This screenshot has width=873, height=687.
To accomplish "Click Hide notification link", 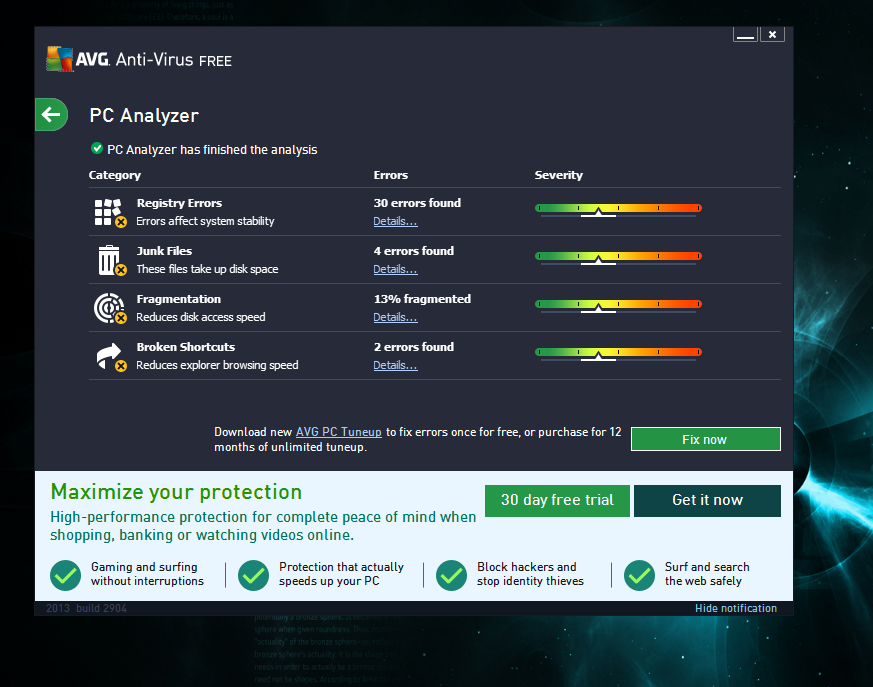I will (735, 608).
